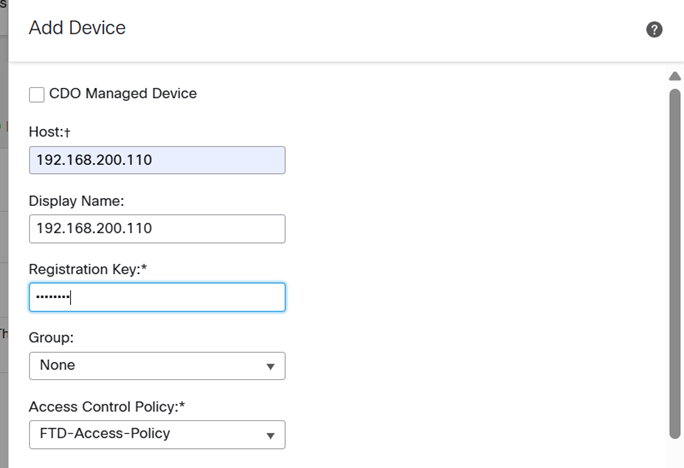The image size is (684, 468).
Task: Click the dagger symbol next to Host
Action: [x=67, y=132]
